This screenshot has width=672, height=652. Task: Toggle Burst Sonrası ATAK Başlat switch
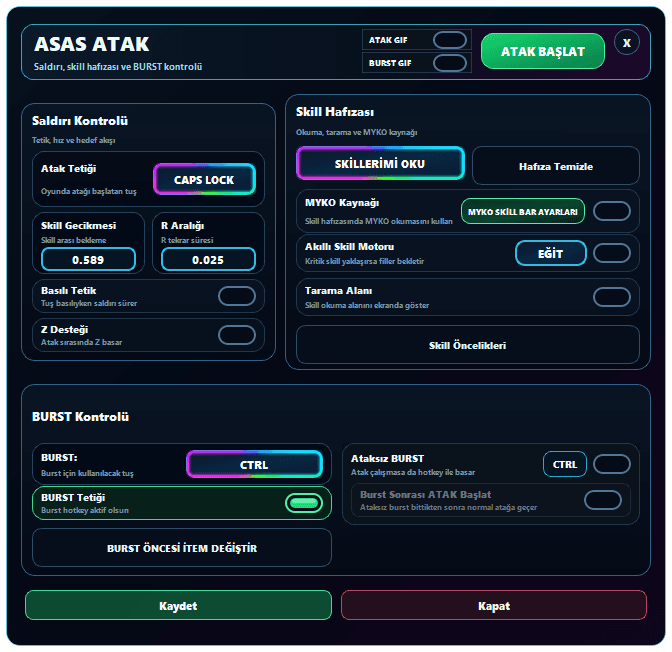pyautogui.click(x=603, y=500)
